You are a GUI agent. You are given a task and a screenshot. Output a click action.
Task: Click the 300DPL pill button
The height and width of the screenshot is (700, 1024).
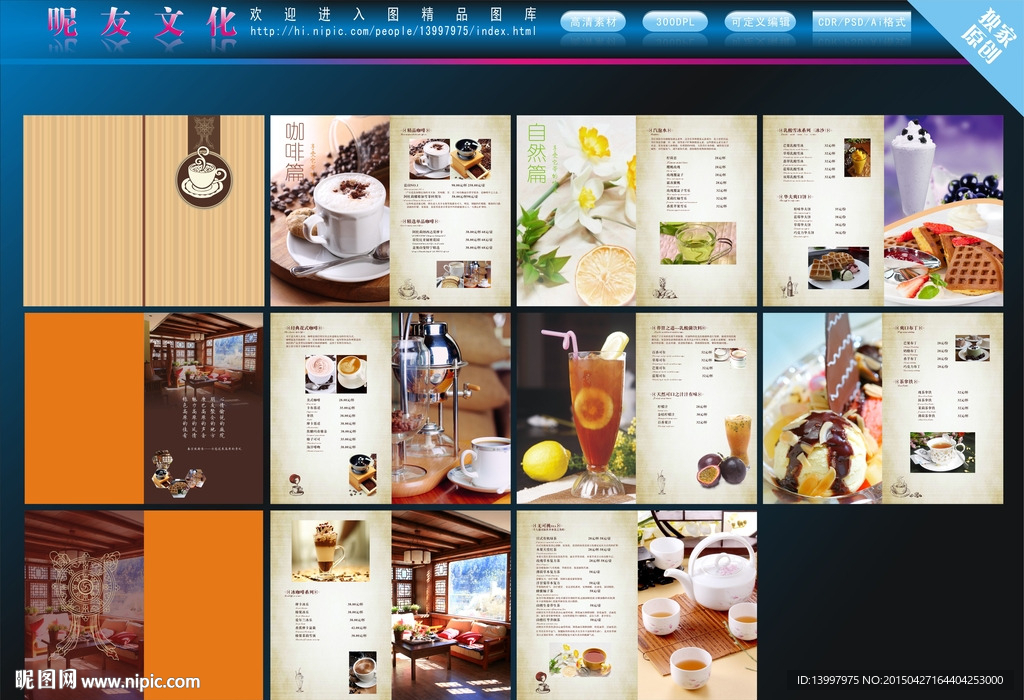675,22
